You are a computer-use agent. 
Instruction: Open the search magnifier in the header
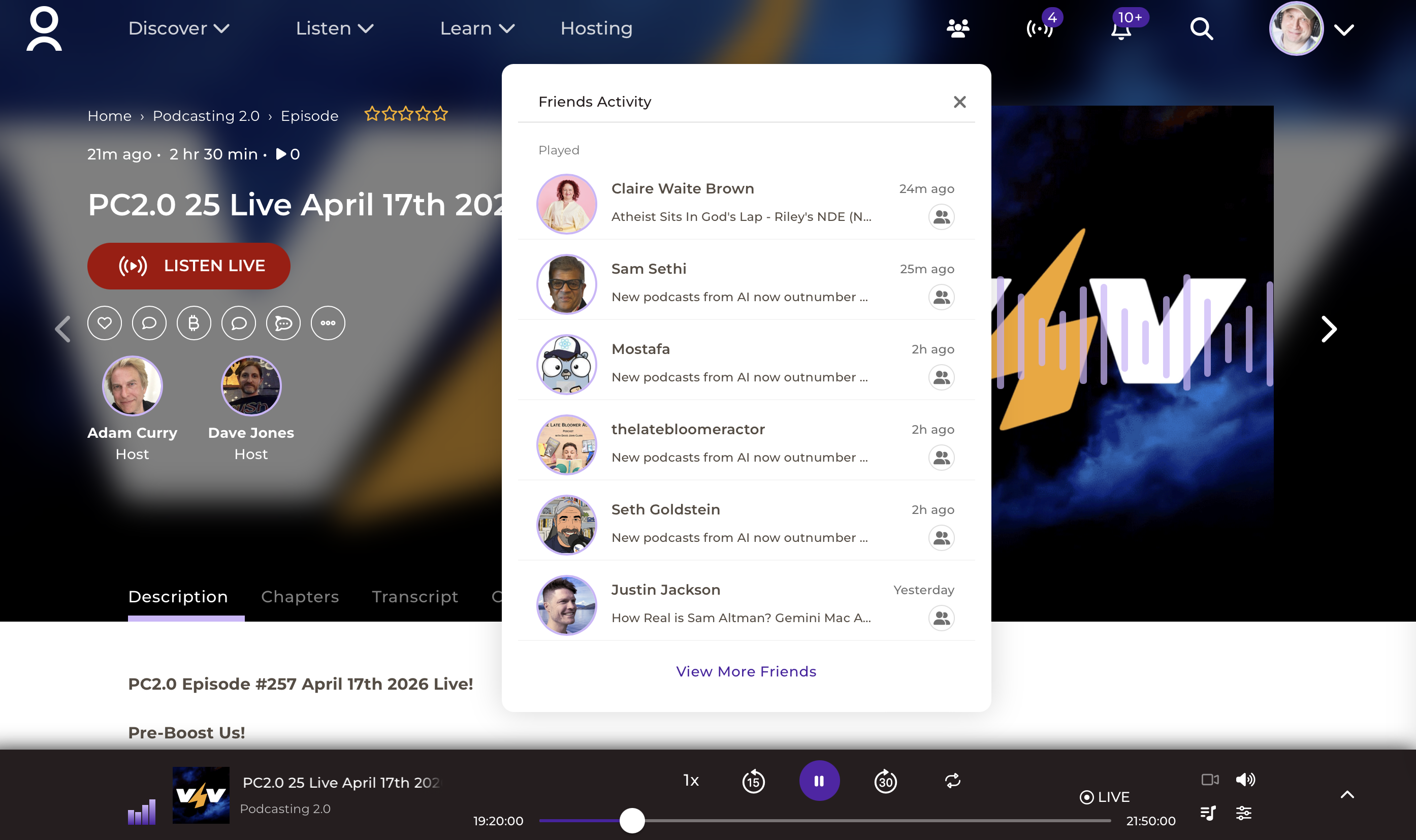pyautogui.click(x=1202, y=28)
